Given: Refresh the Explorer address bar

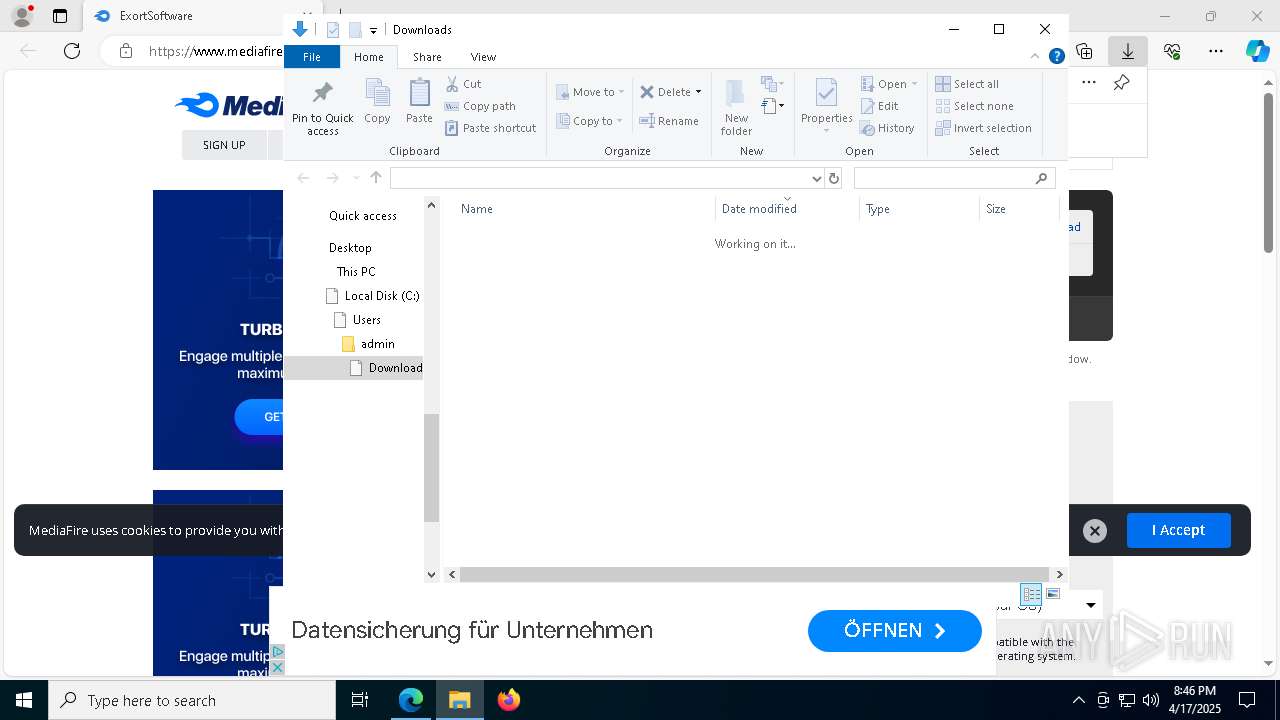Looking at the screenshot, I should point(834,178).
